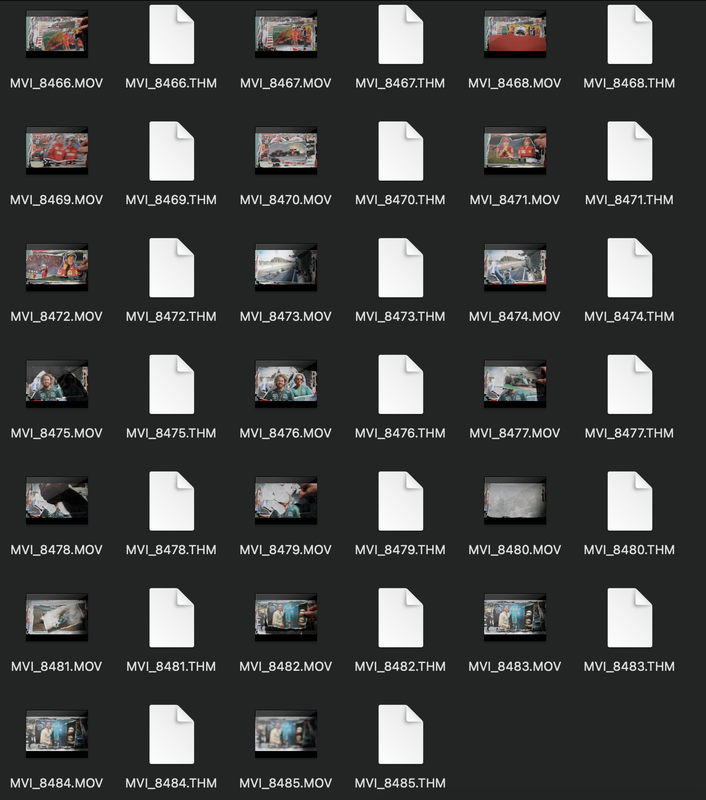Click the file name MVI_8482.MOV

pos(286,666)
